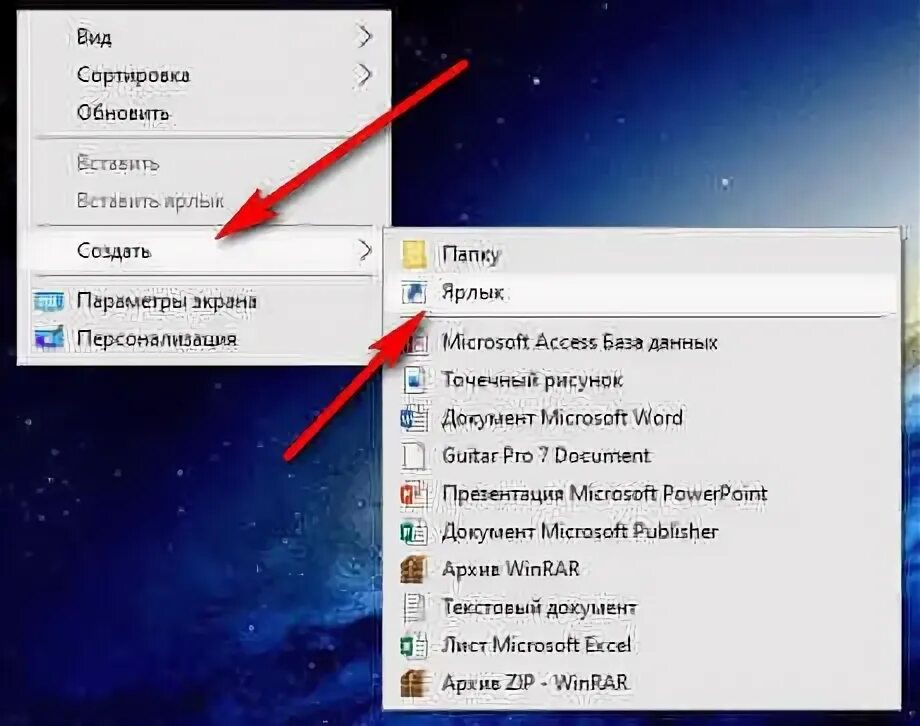Choose the Вставить menu entry

coord(204,163)
